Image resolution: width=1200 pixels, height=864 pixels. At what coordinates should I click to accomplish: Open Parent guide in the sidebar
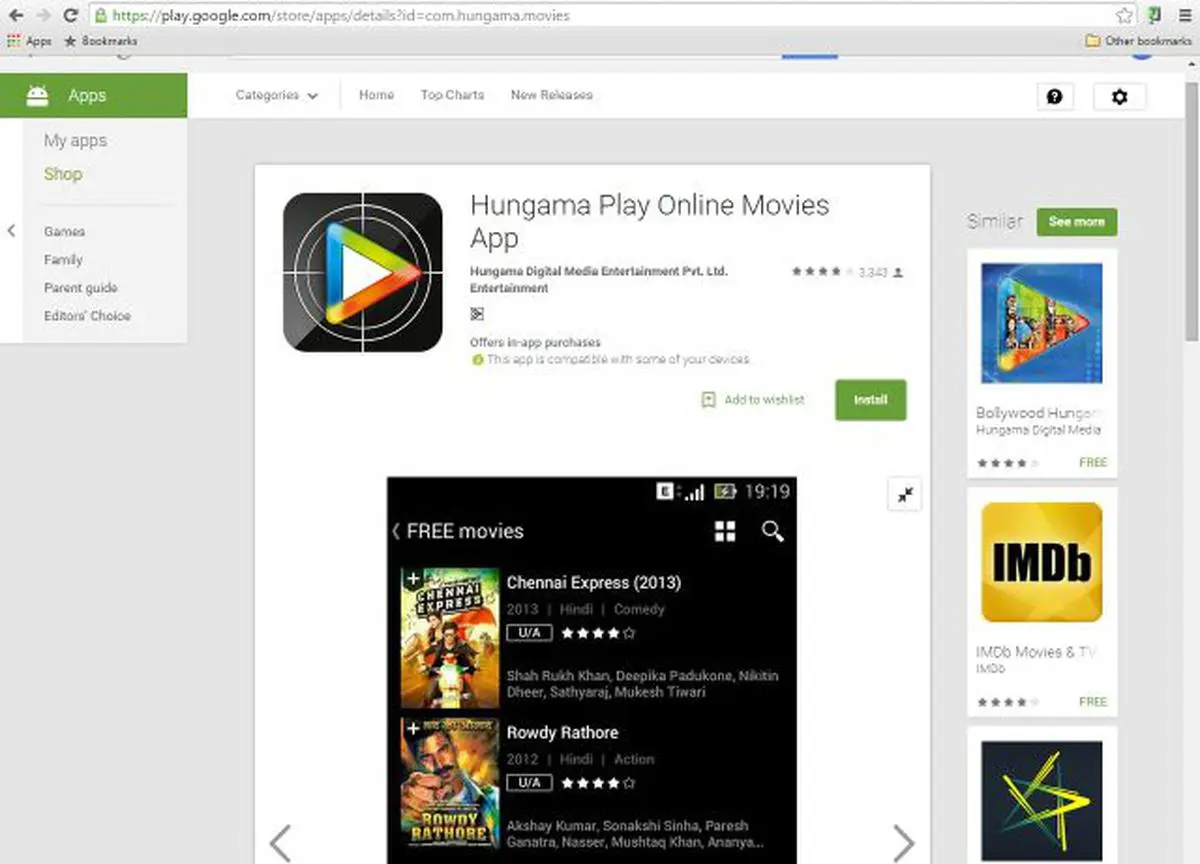click(81, 288)
